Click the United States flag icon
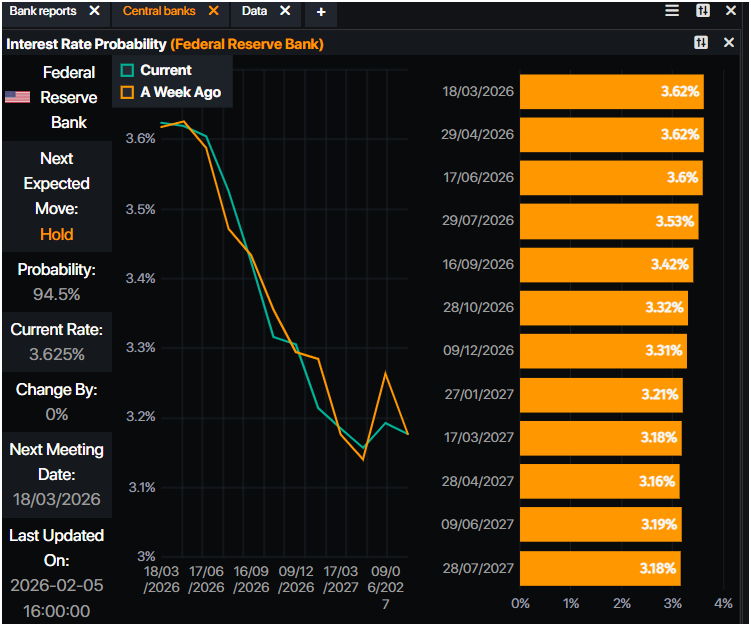Viewport: 751px width, 626px height. [x=17, y=98]
